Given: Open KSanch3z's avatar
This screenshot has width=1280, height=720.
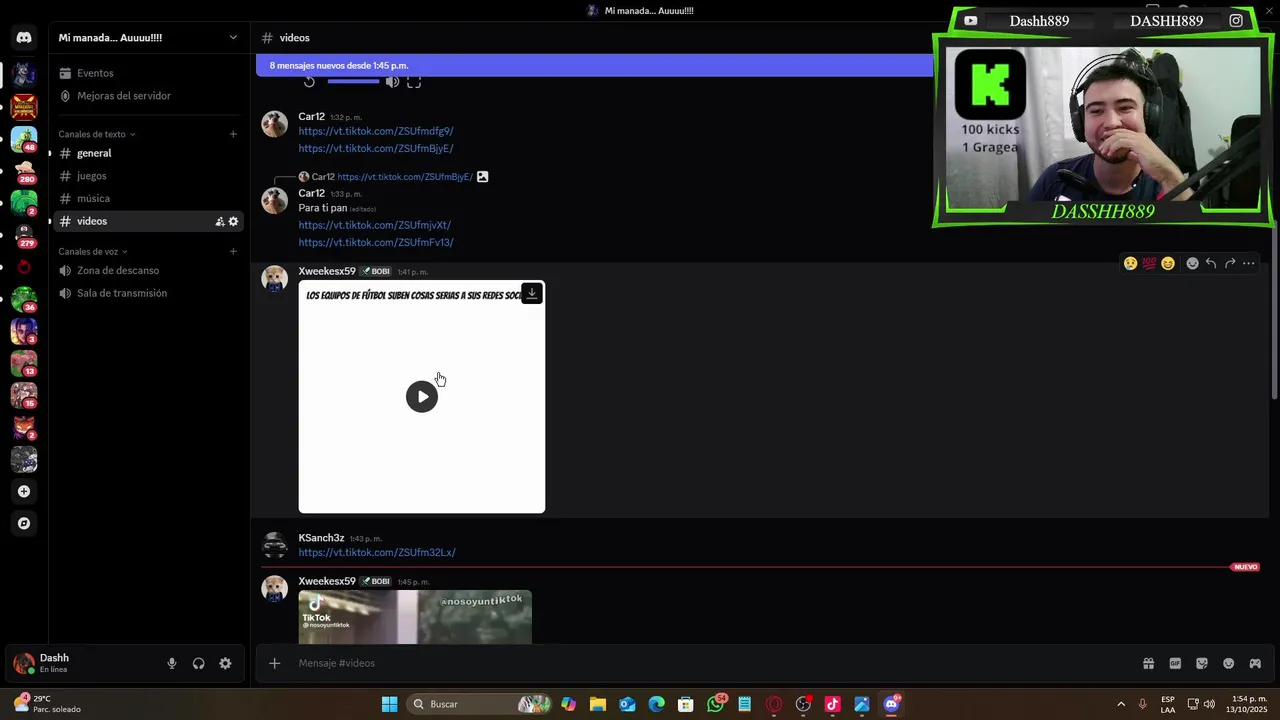Looking at the screenshot, I should click(274, 545).
